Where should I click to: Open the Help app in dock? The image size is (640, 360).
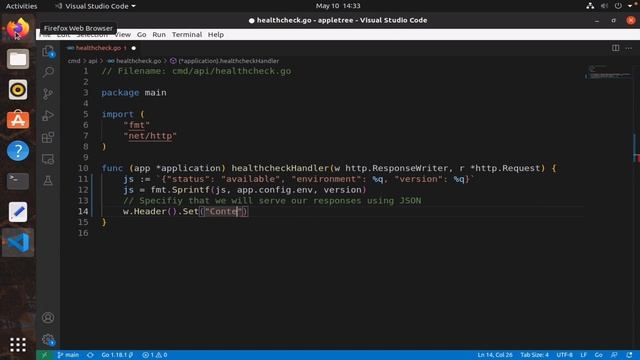(18, 151)
